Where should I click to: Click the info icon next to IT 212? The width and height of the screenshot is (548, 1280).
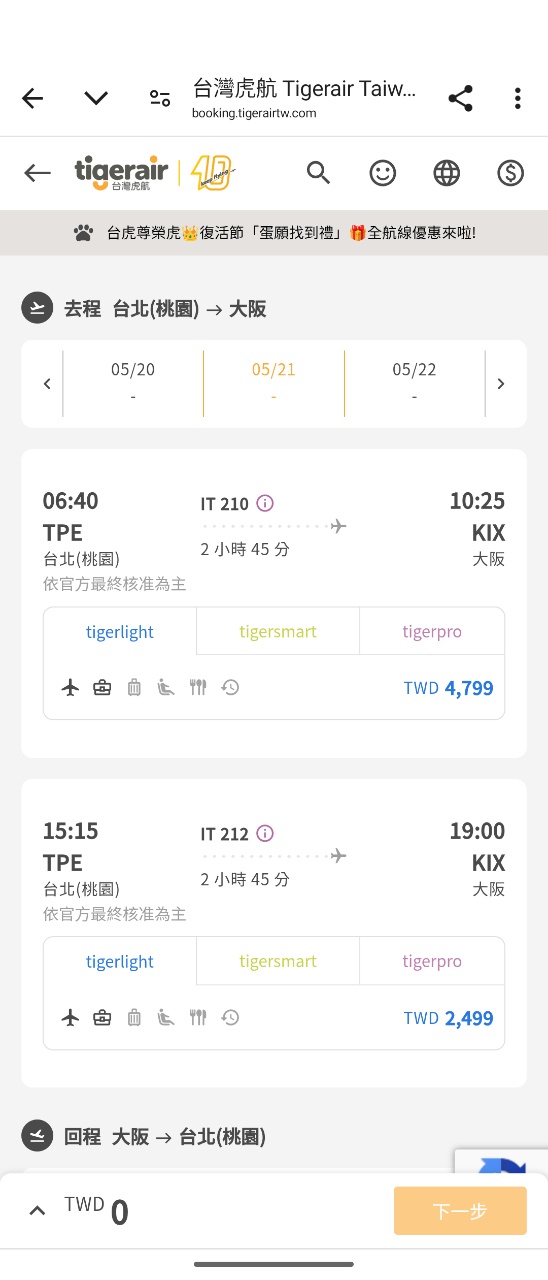click(x=265, y=833)
